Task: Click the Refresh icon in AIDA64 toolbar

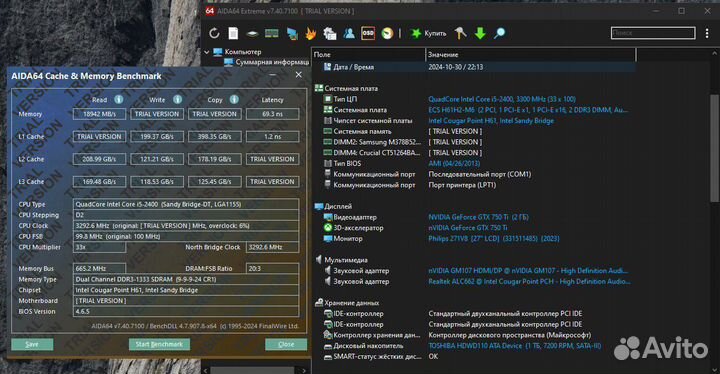Action: (x=214, y=33)
